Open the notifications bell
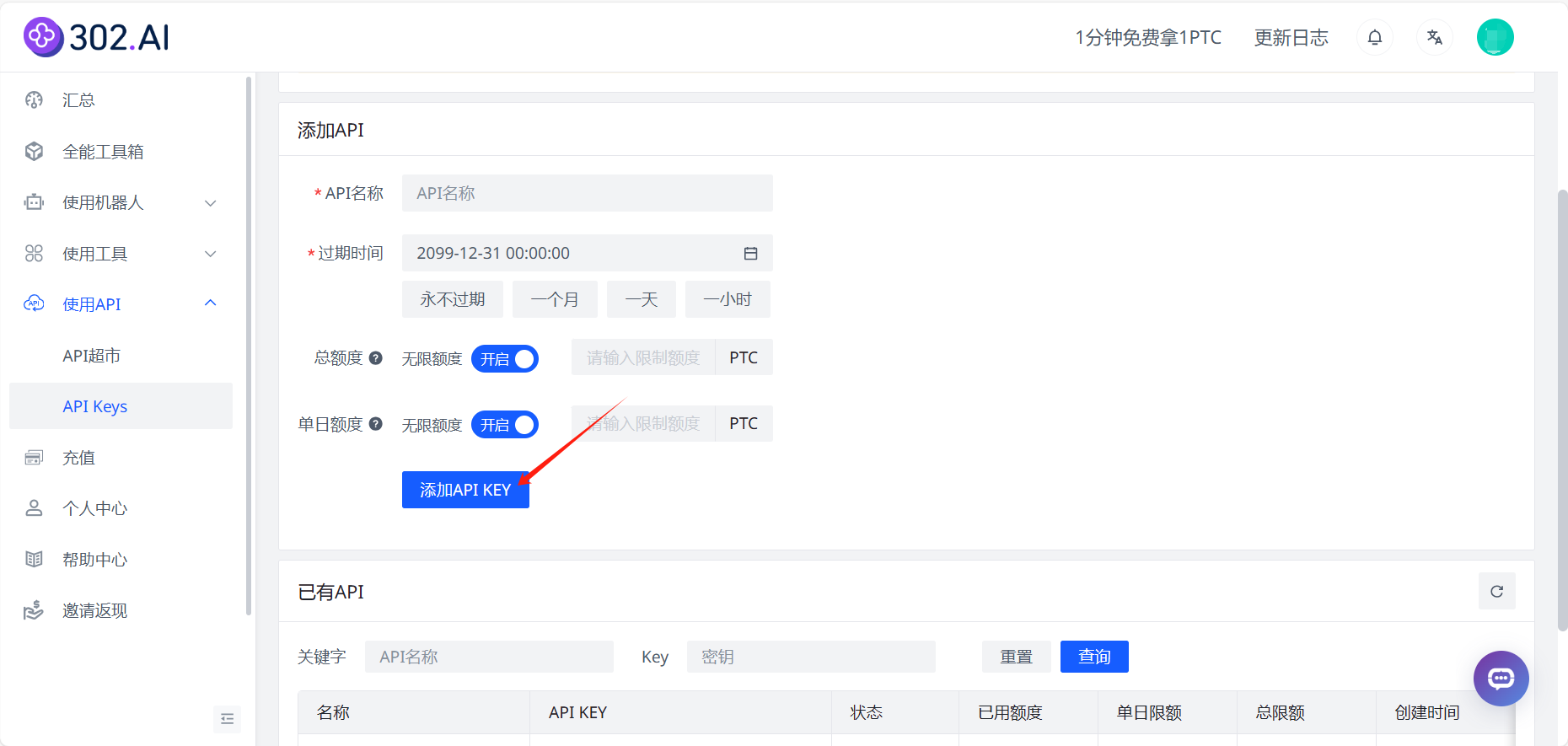 point(1375,37)
